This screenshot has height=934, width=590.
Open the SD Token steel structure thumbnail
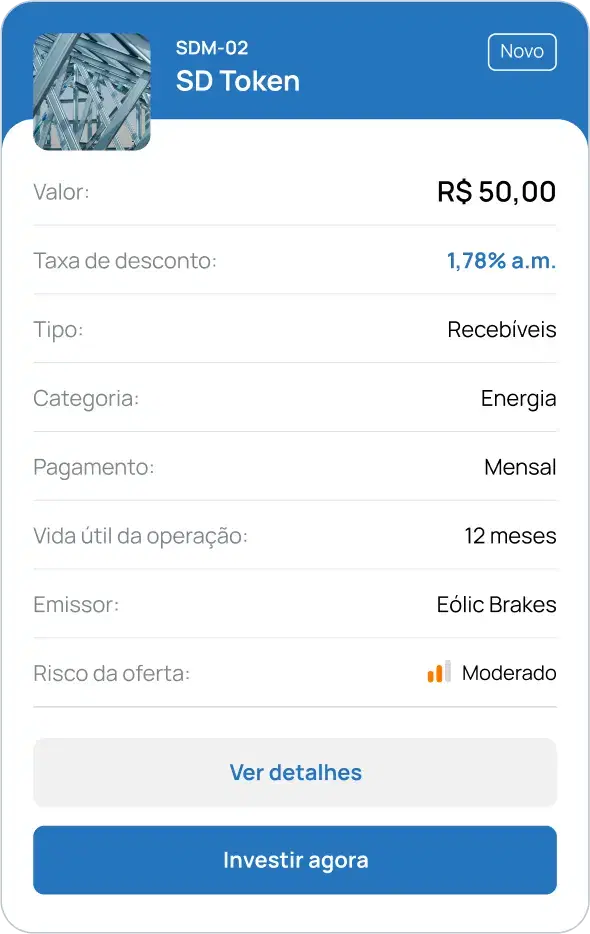tap(92, 91)
